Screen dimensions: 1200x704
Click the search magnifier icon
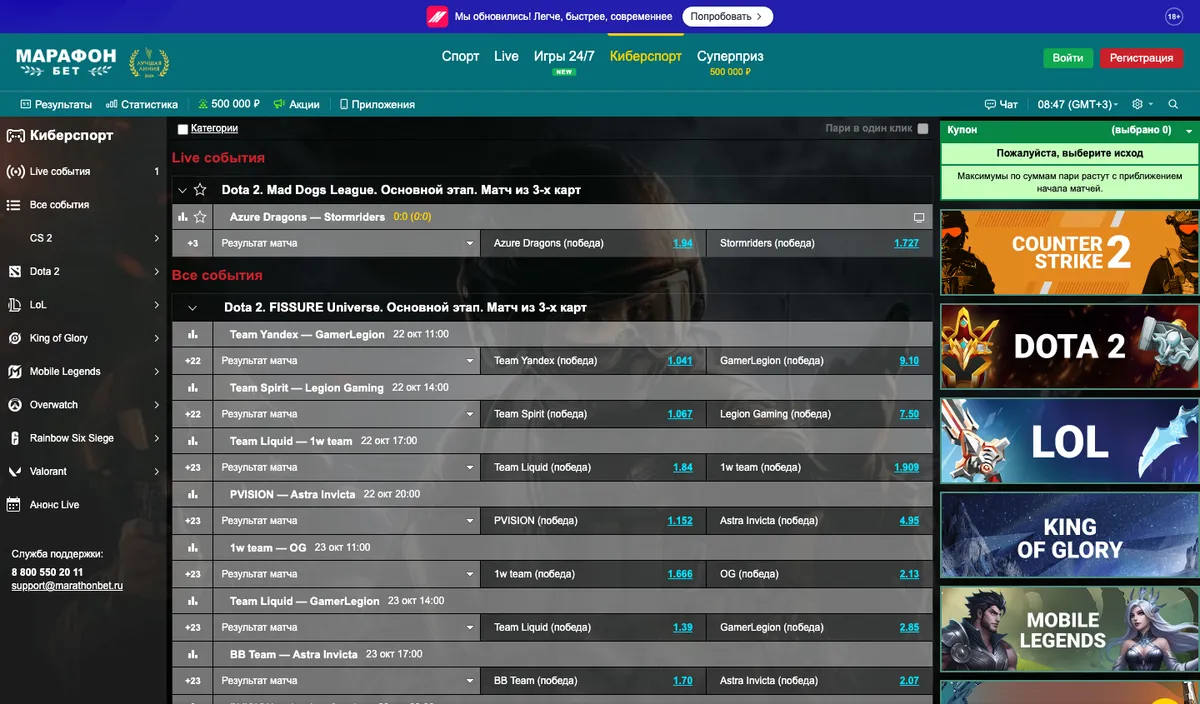[x=1173, y=104]
